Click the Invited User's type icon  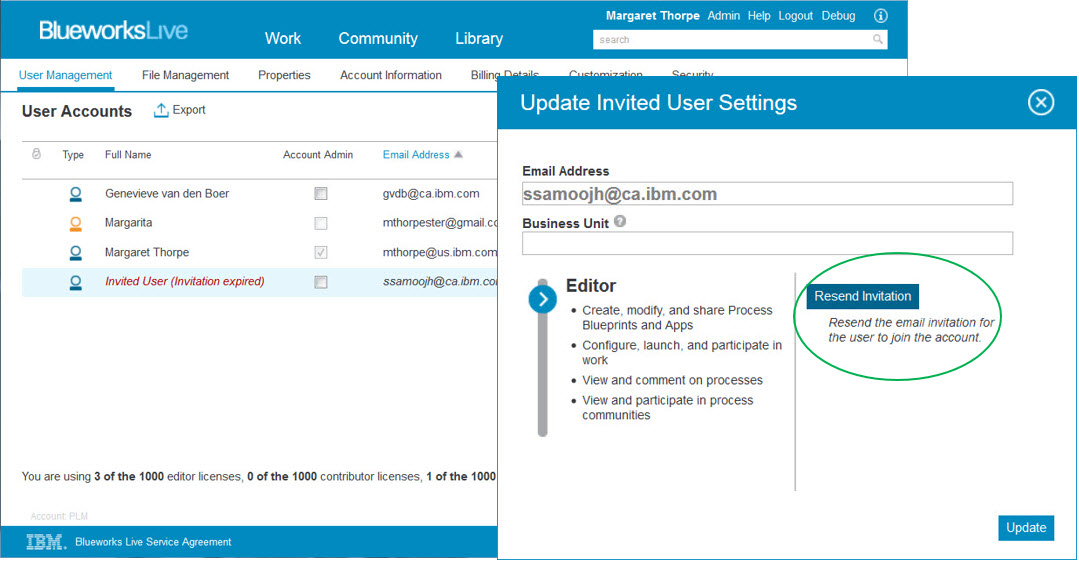pyautogui.click(x=76, y=282)
